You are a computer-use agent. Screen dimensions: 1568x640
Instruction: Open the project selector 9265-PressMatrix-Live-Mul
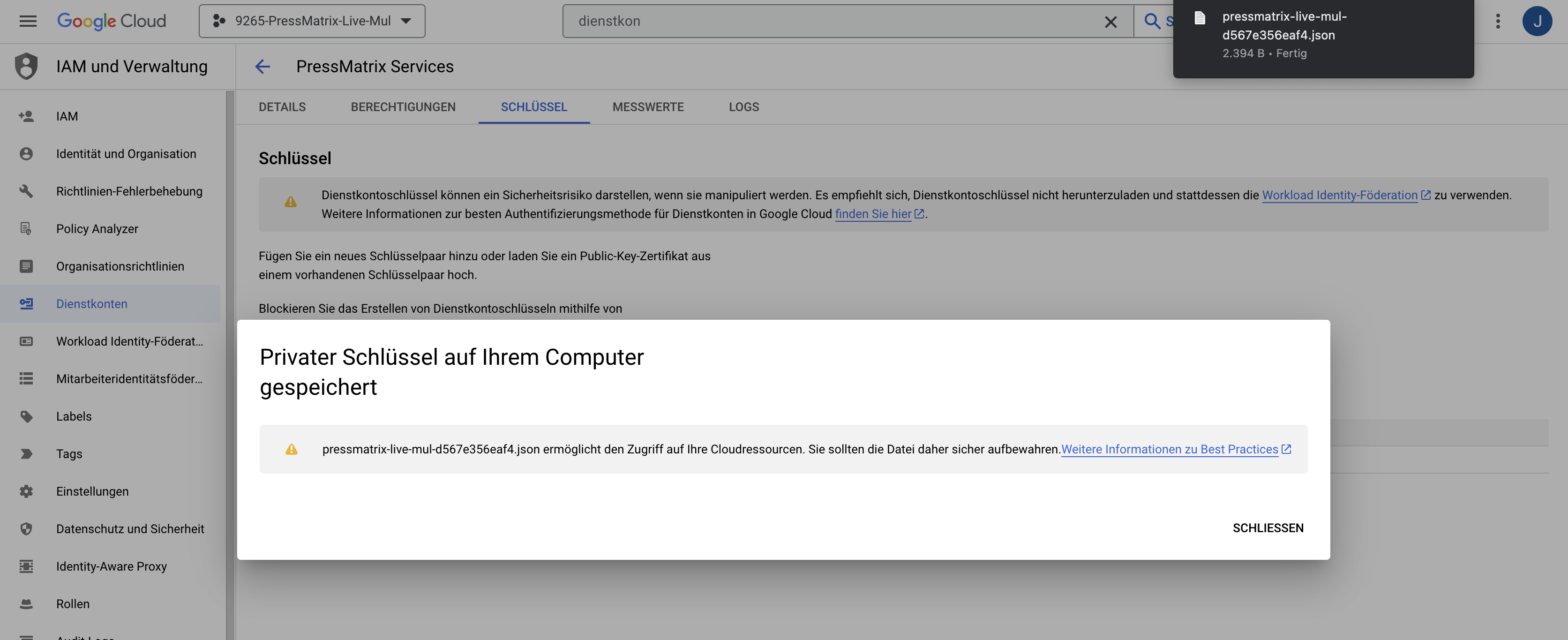[312, 21]
